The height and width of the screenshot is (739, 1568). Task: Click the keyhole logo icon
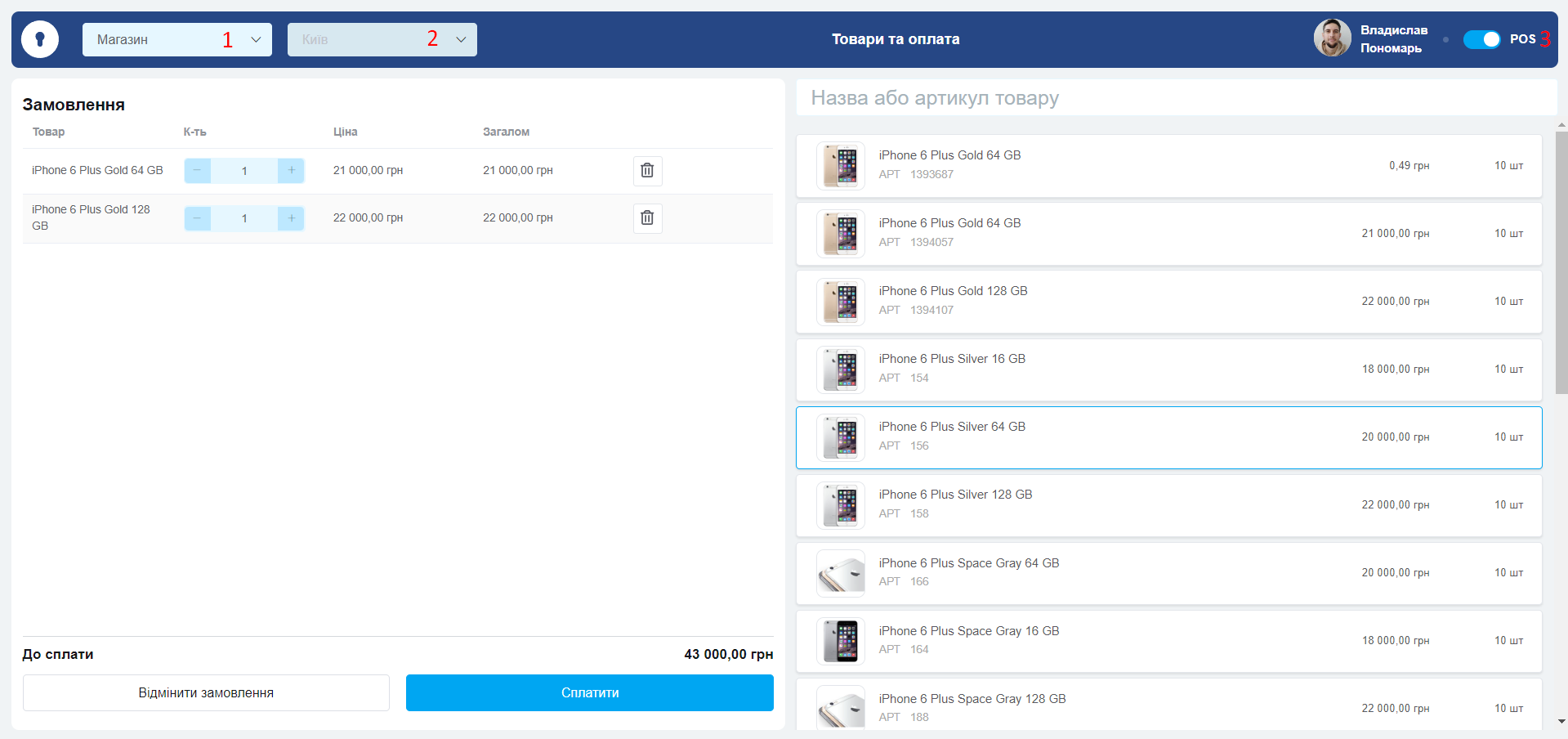[39, 39]
